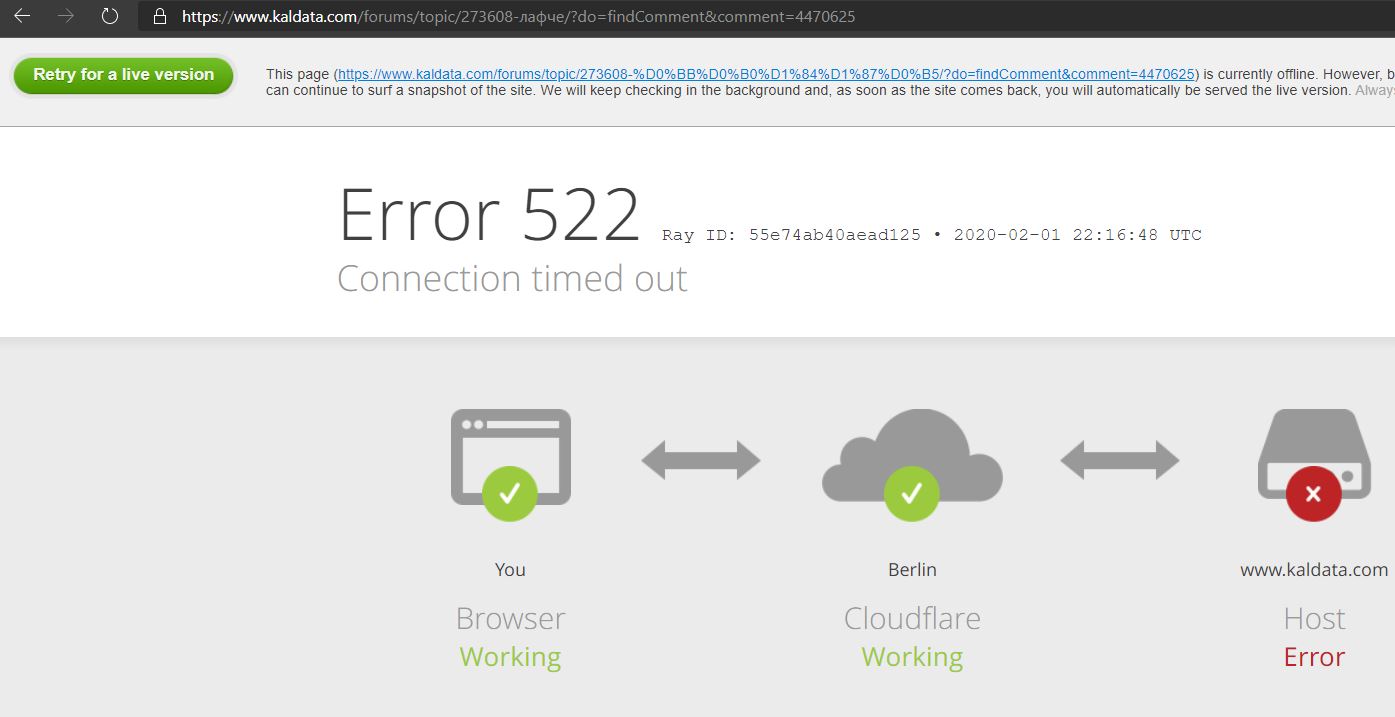Viewport: 1395px width, 717px height.
Task: Click the green checkmark on the cloud icon
Action: (912, 493)
